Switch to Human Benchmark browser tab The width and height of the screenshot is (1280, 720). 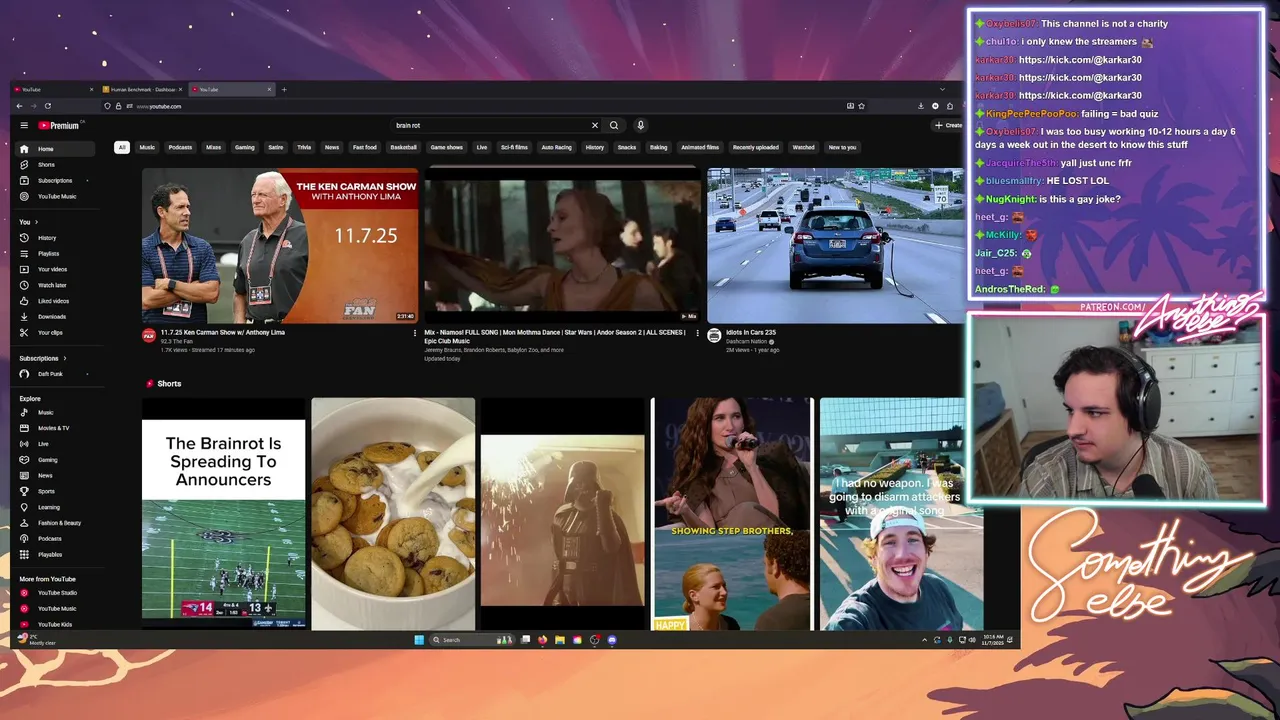143,90
